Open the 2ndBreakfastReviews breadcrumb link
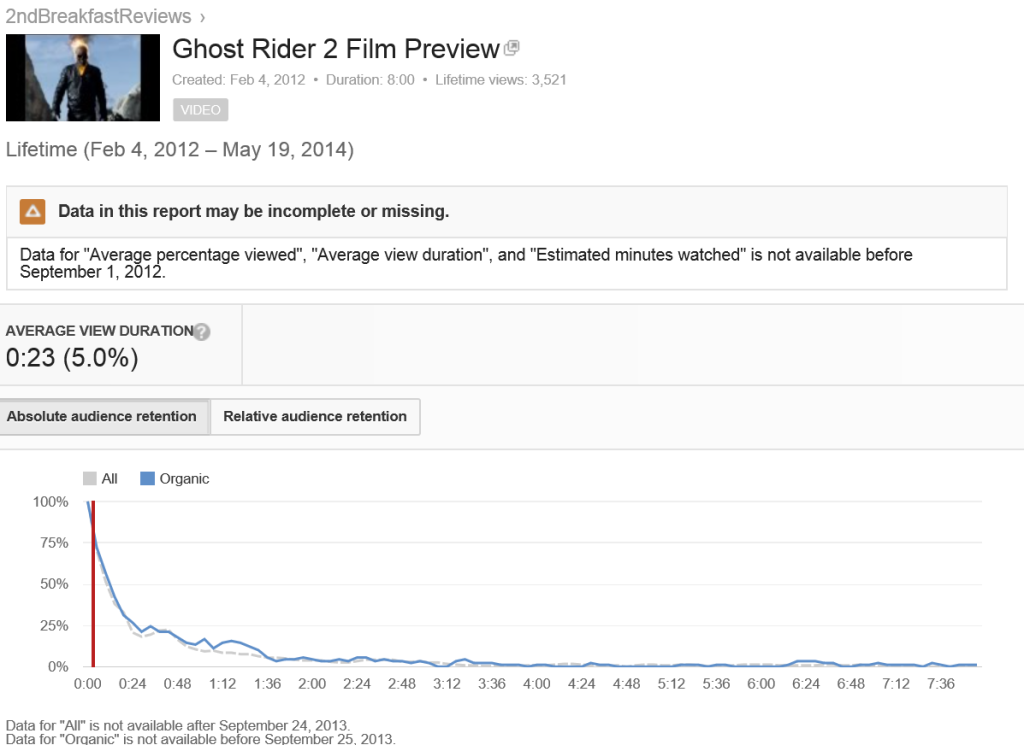This screenshot has height=745, width=1024. pyautogui.click(x=98, y=16)
